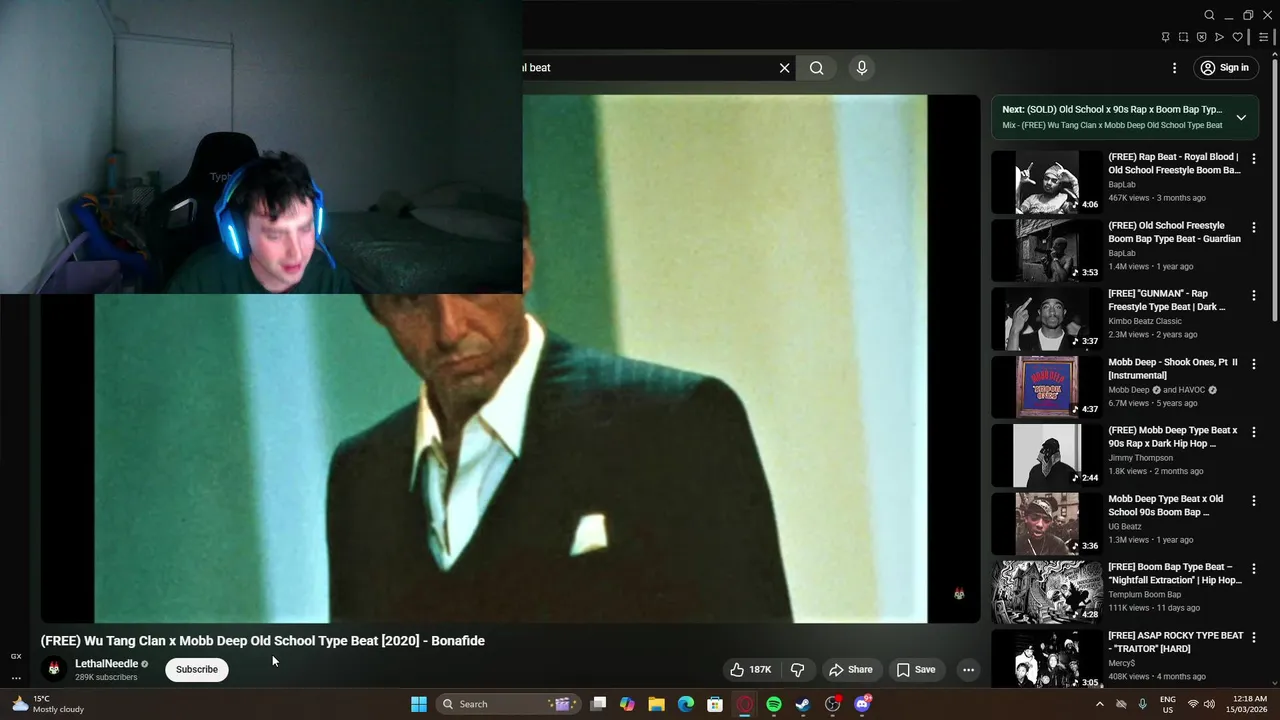The width and height of the screenshot is (1280, 720).
Task: Dislike the Bonafide video
Action: coord(798,670)
